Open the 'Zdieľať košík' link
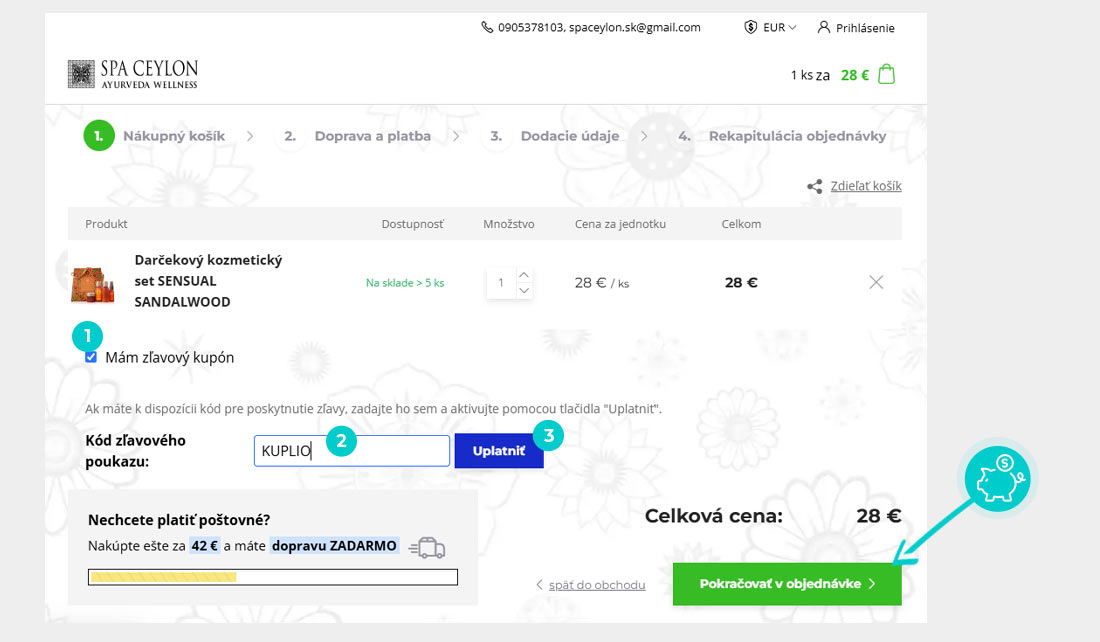The width and height of the screenshot is (1100, 642). pyautogui.click(x=866, y=186)
